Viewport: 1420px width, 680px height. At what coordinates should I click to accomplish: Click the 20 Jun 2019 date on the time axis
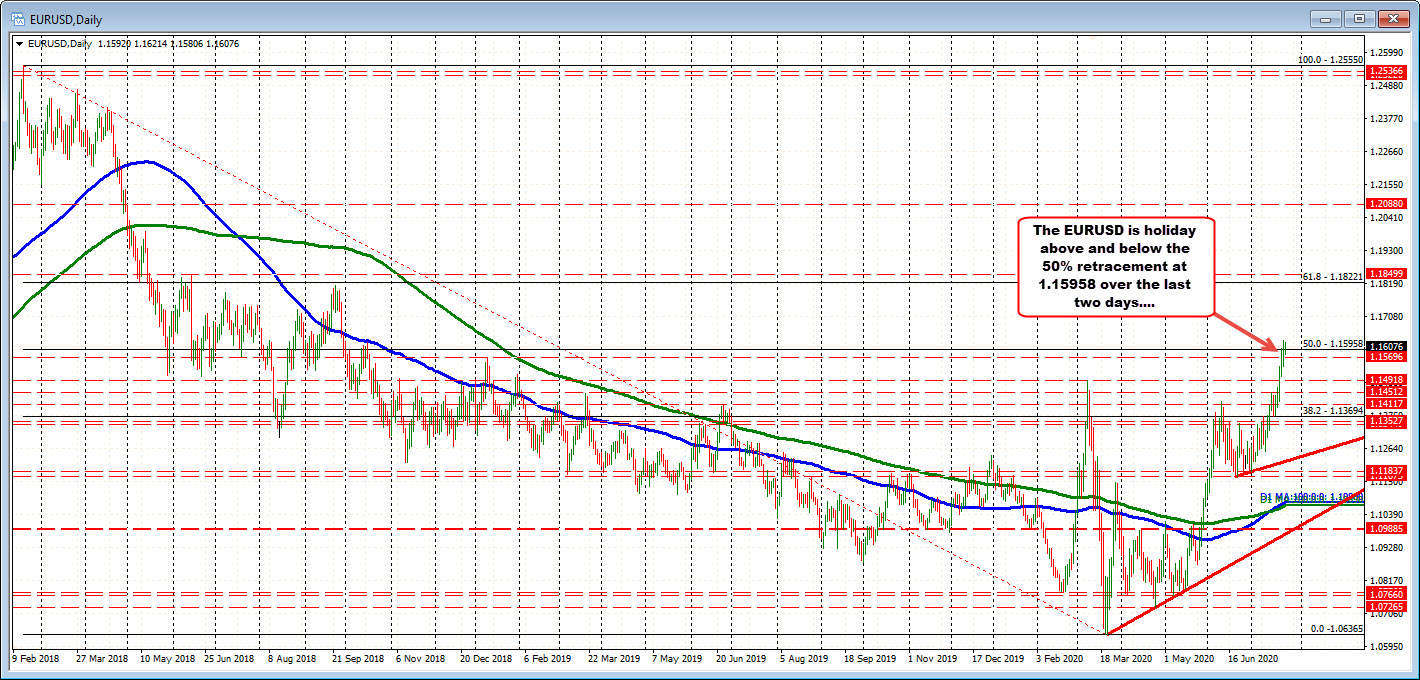point(741,659)
